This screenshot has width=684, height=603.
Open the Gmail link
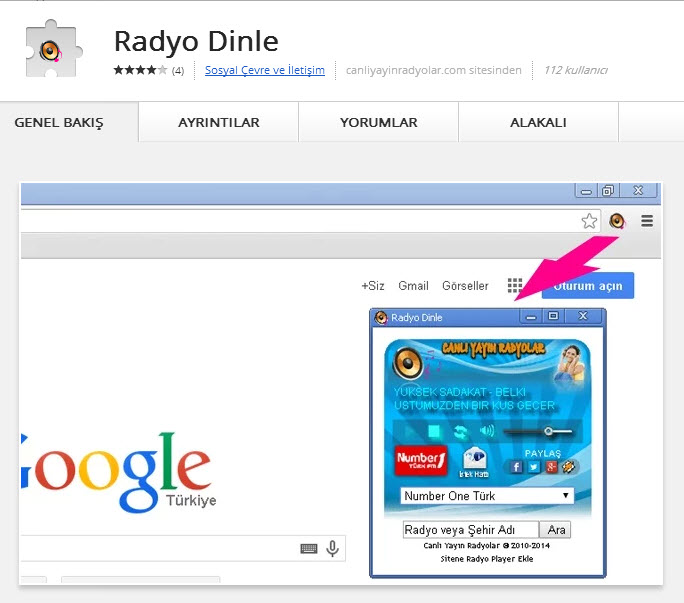pyautogui.click(x=413, y=286)
